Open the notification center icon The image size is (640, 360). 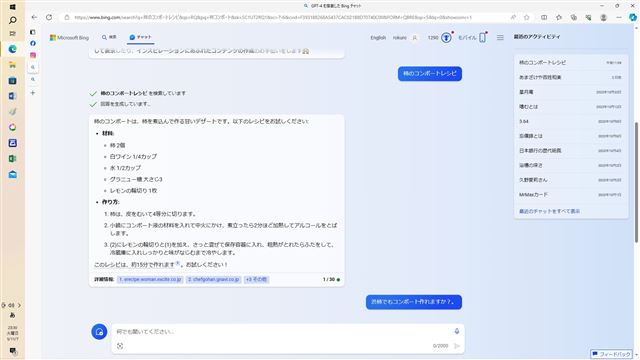(12, 351)
